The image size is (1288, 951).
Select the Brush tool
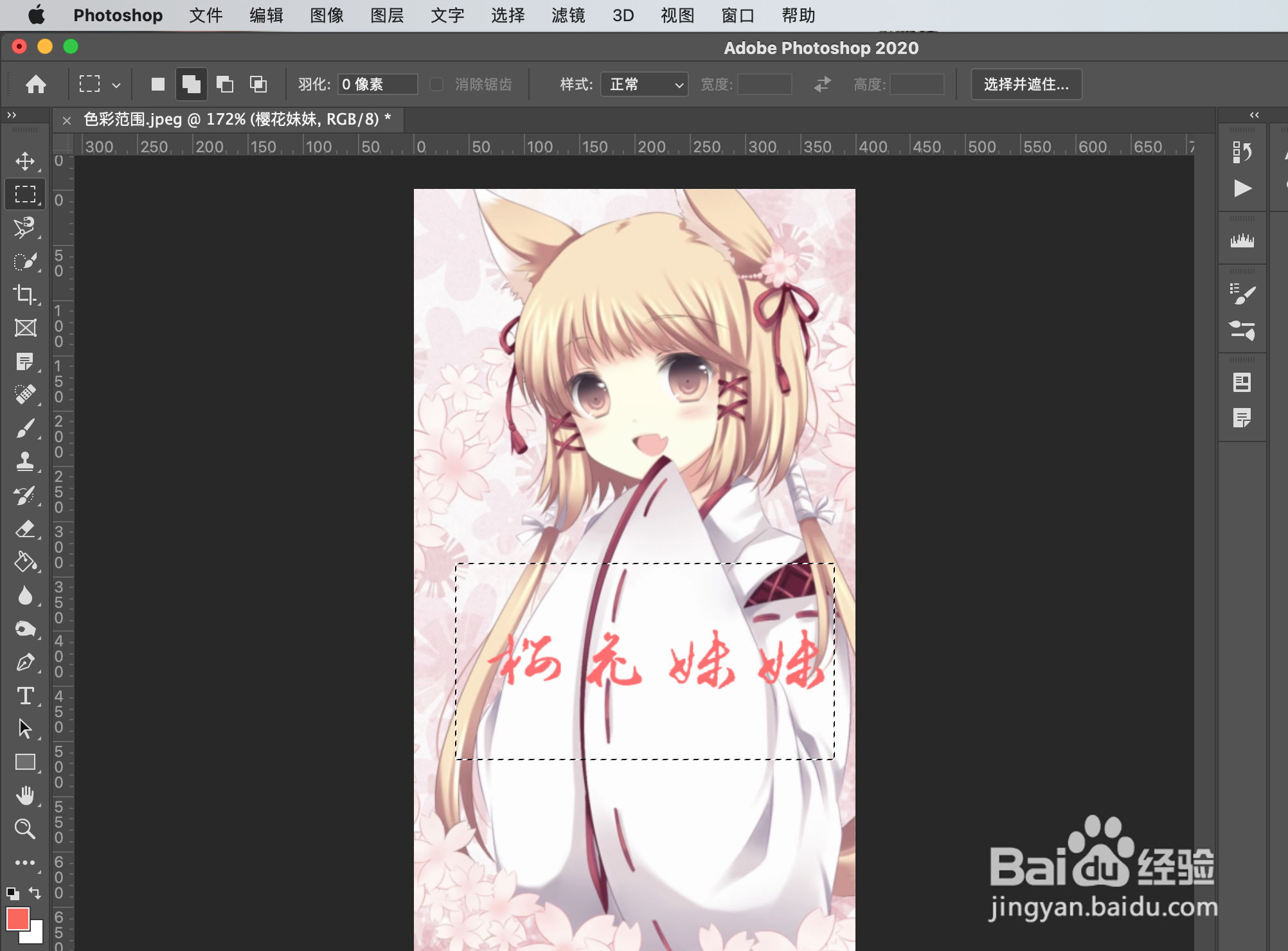coord(25,428)
